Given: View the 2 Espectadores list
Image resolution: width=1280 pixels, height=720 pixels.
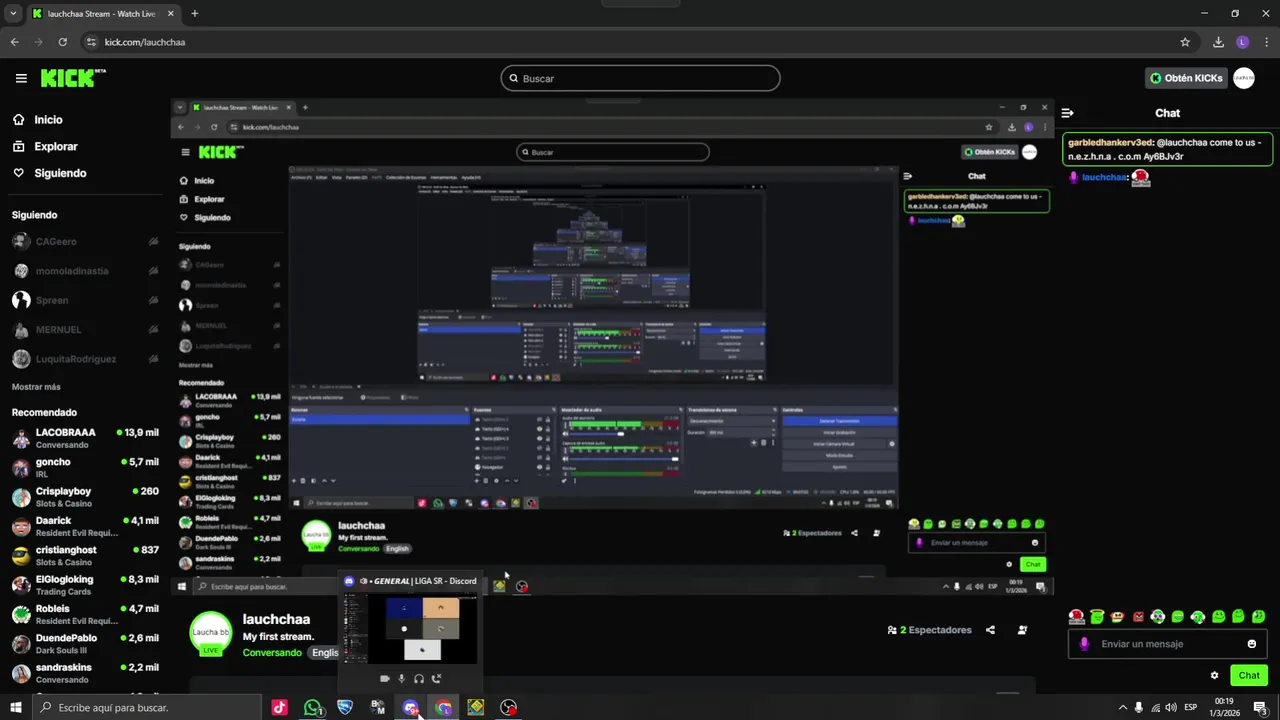Looking at the screenshot, I should [930, 630].
